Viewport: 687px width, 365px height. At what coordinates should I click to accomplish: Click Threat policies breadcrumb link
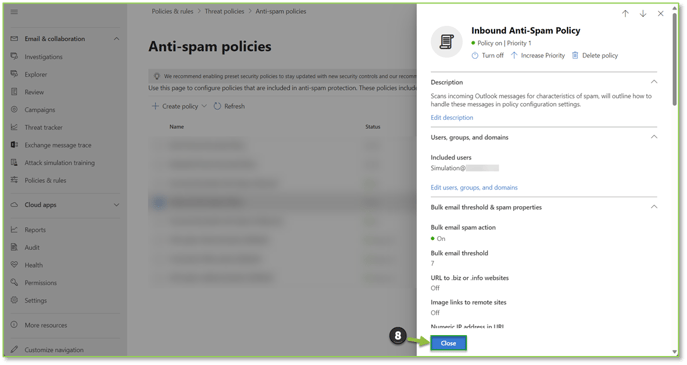(224, 11)
